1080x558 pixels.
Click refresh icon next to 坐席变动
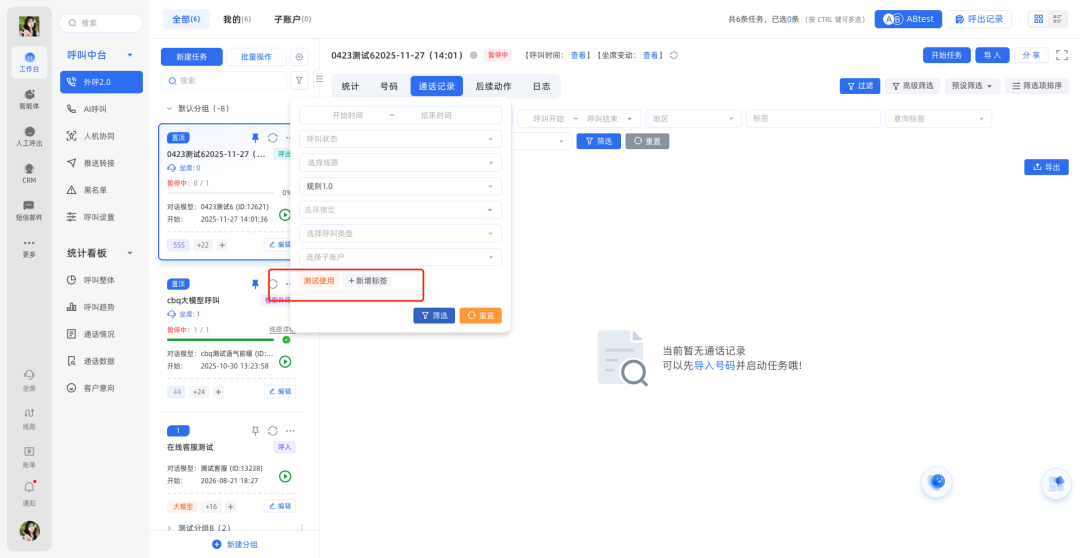coord(674,55)
